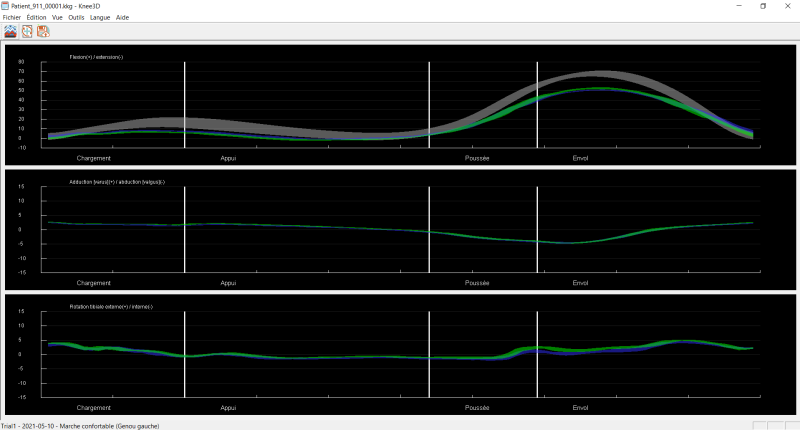Minimize the Knee3D window
The height and width of the screenshot is (430, 800).
739,6
